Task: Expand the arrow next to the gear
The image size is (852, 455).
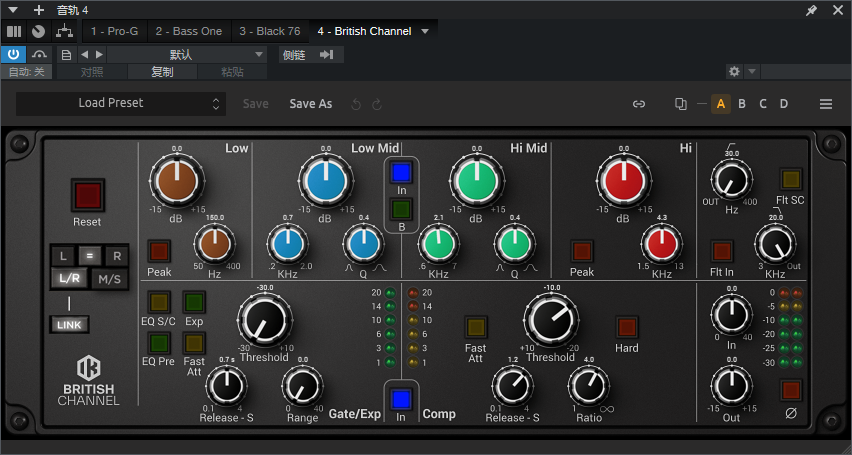Action: click(x=752, y=71)
